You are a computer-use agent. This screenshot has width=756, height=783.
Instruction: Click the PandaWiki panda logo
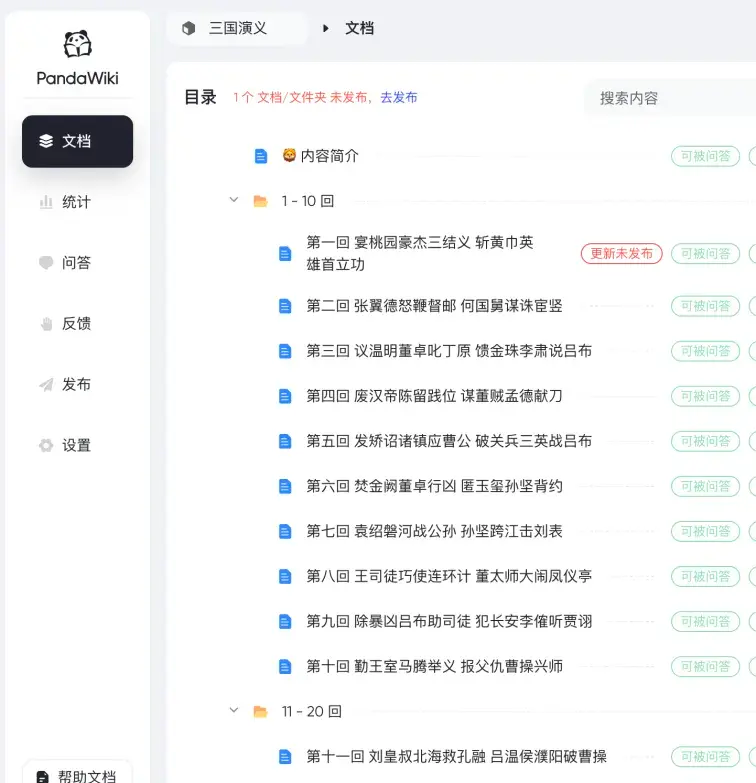(x=77, y=44)
